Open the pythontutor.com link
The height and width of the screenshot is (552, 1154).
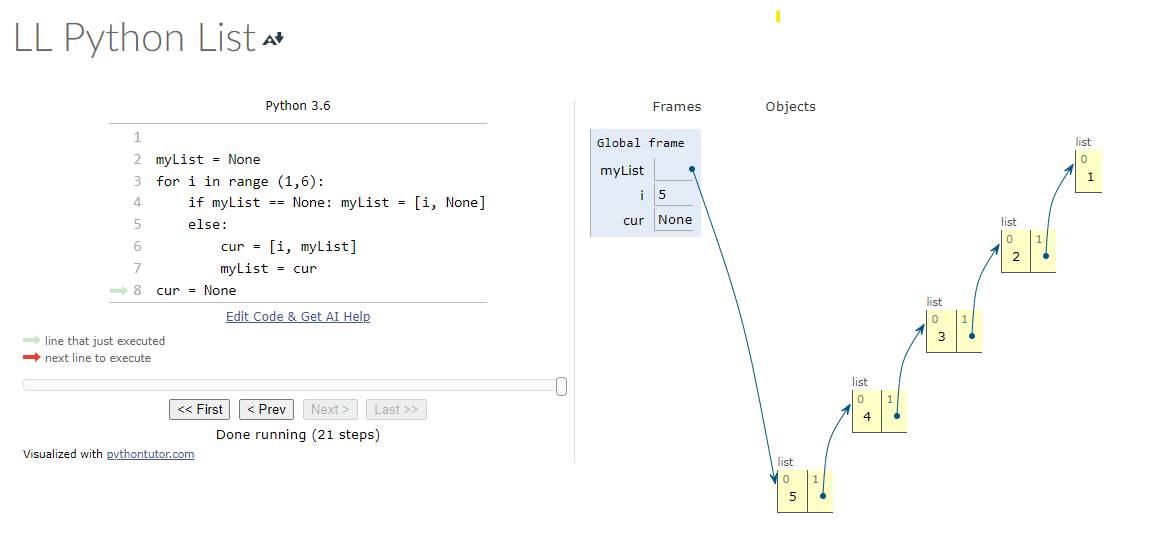coord(151,454)
